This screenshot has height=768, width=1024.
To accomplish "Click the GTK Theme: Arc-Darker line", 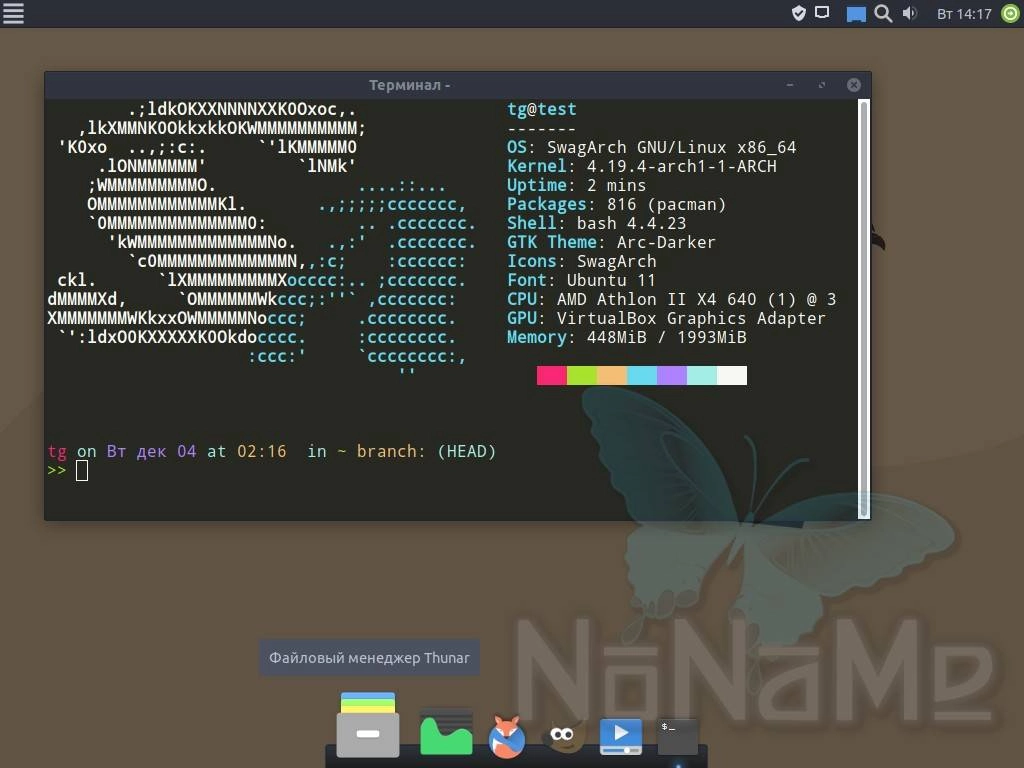I will pyautogui.click(x=611, y=242).
